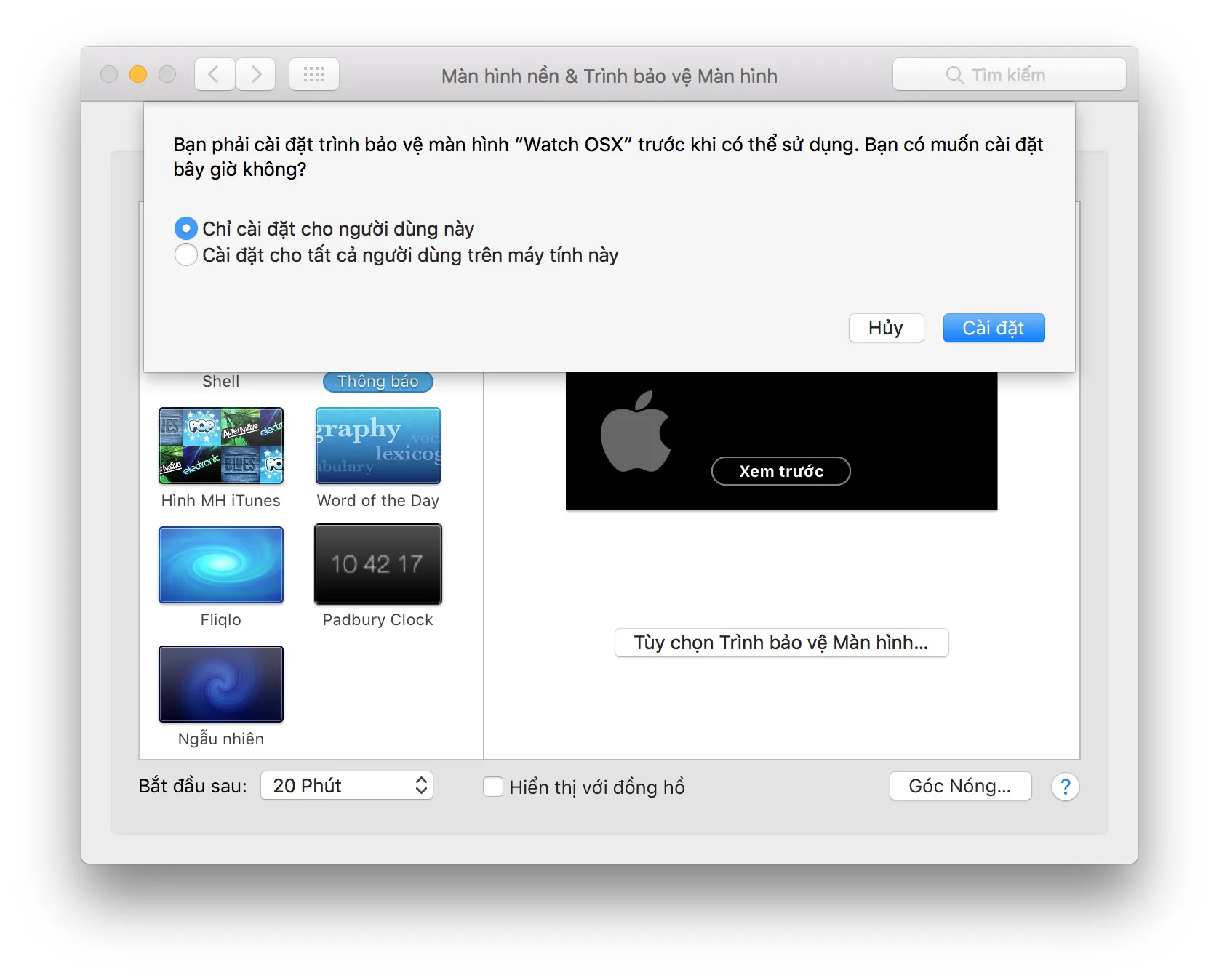Open the '20 Phút' start-after dropdown
Screen dimensions: 1219x980
pos(347,785)
